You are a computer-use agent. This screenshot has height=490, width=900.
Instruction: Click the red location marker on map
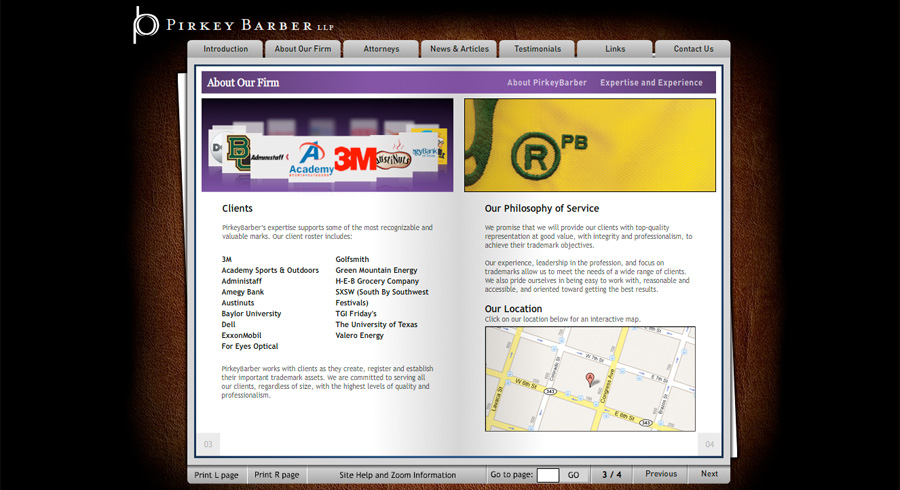589,379
